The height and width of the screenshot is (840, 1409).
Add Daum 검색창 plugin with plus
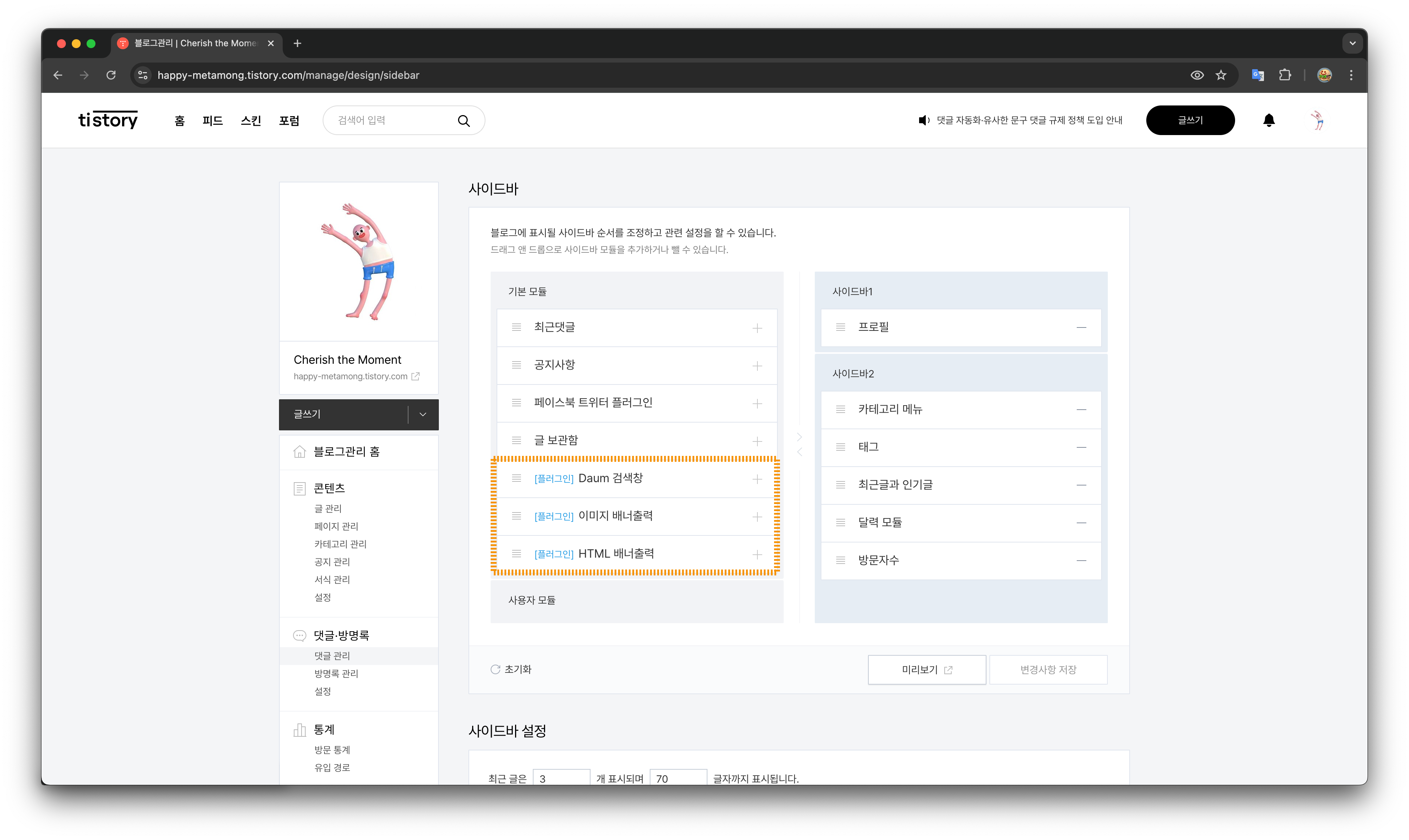pos(757,479)
